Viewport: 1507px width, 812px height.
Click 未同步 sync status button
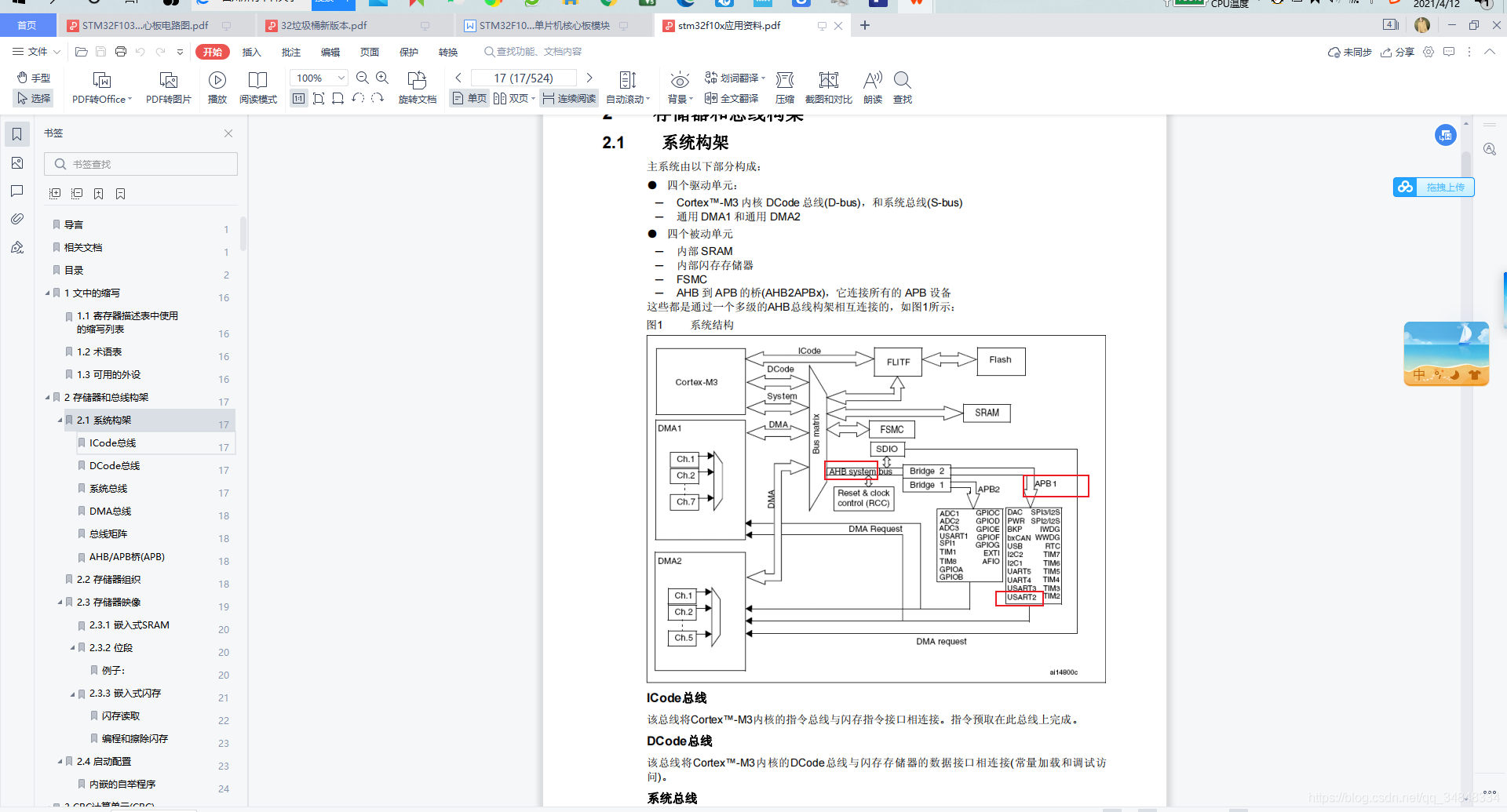(x=1349, y=52)
